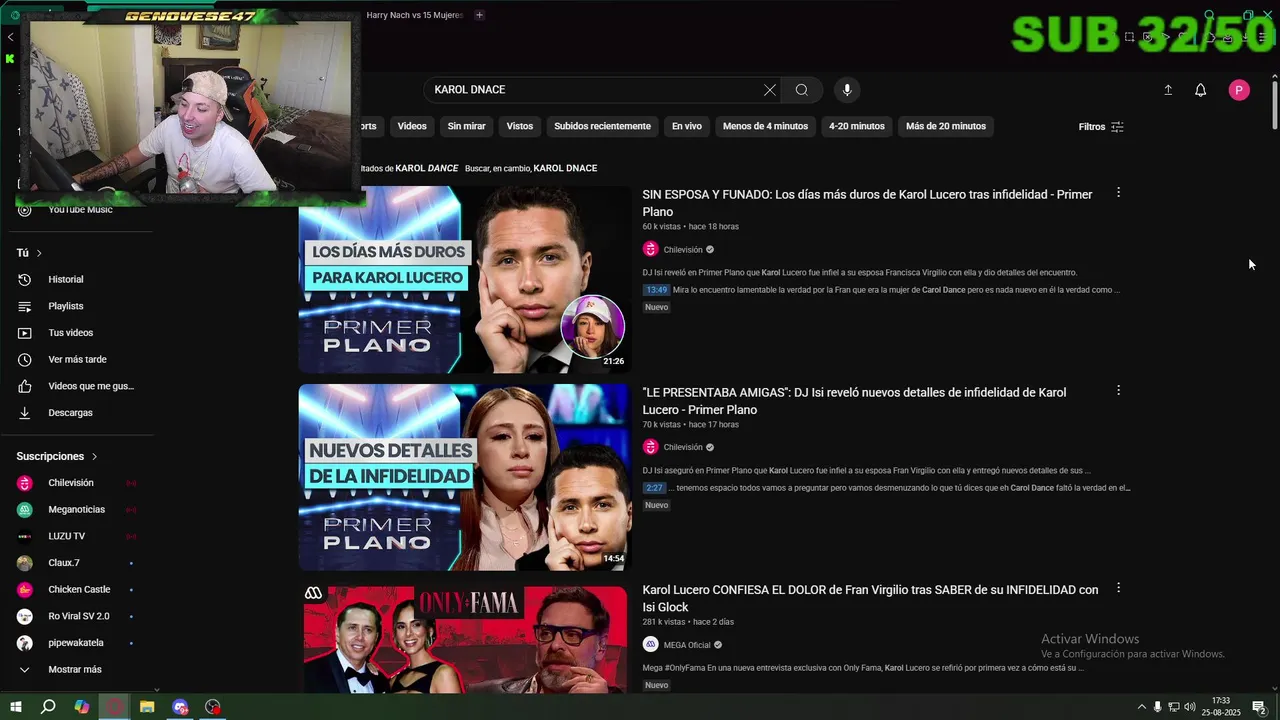Image resolution: width=1280 pixels, height=720 pixels.
Task: Start voice search with microphone icon
Action: pyautogui.click(x=847, y=90)
